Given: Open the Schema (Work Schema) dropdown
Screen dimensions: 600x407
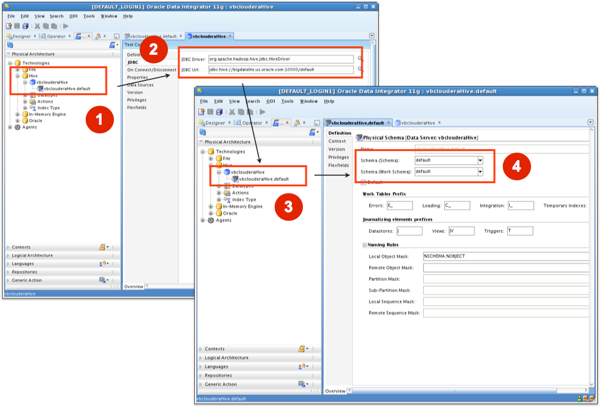Looking at the screenshot, I should 480,172.
